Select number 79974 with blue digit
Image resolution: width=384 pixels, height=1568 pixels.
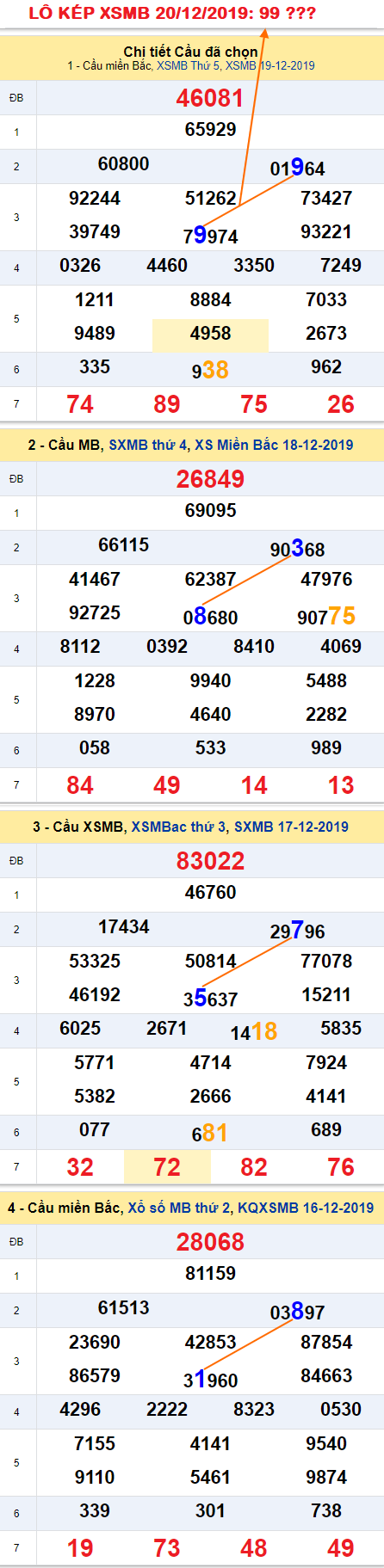210,236
